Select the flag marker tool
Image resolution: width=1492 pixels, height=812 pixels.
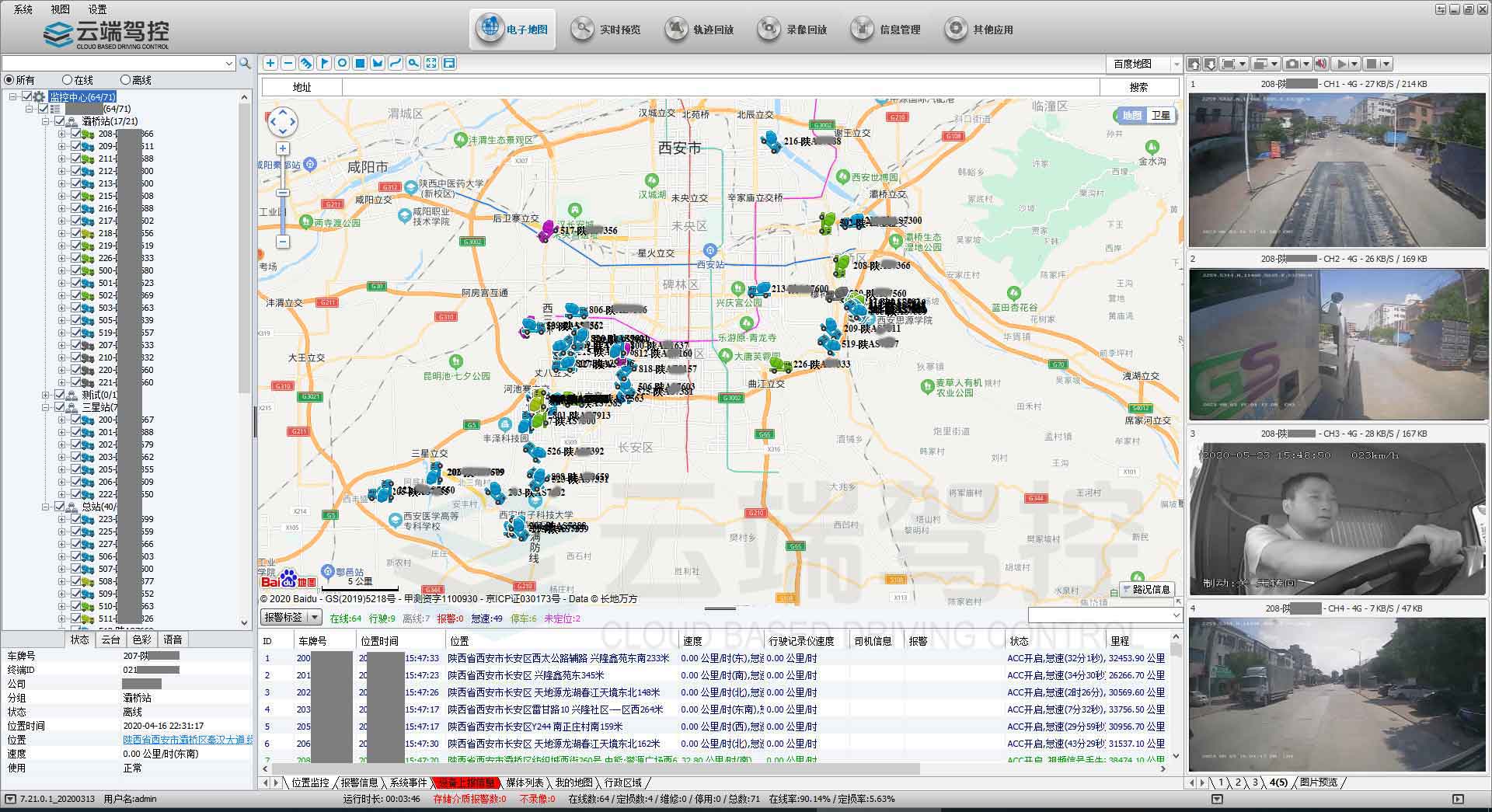pos(324,63)
